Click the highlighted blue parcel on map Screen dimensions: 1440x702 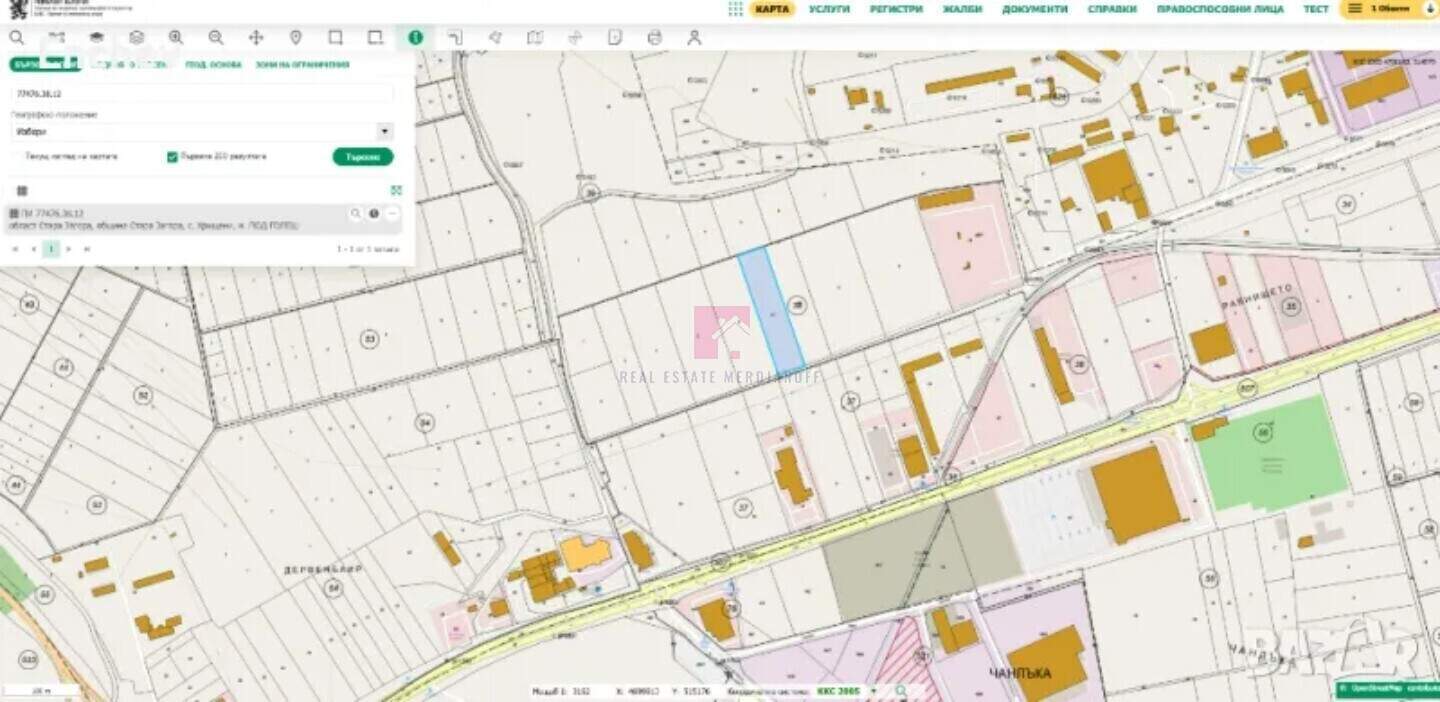pos(772,310)
